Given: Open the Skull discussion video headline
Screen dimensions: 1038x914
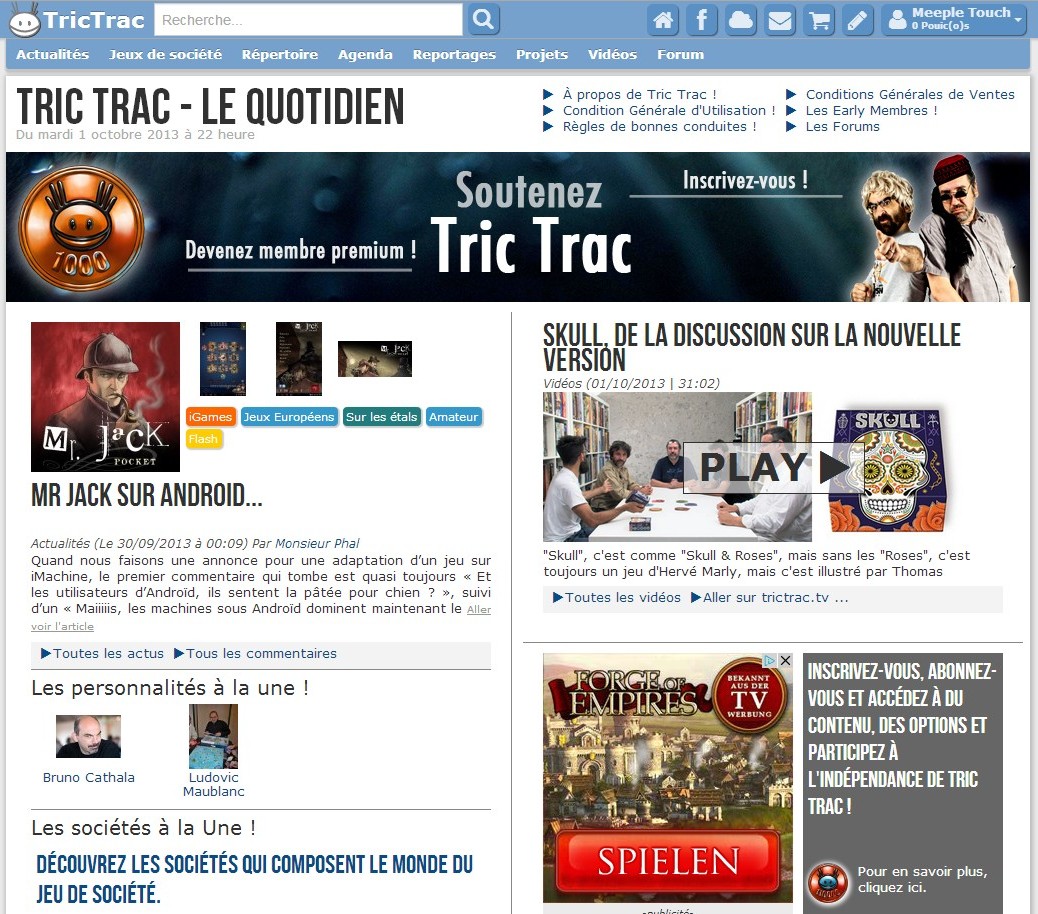Looking at the screenshot, I should [752, 347].
